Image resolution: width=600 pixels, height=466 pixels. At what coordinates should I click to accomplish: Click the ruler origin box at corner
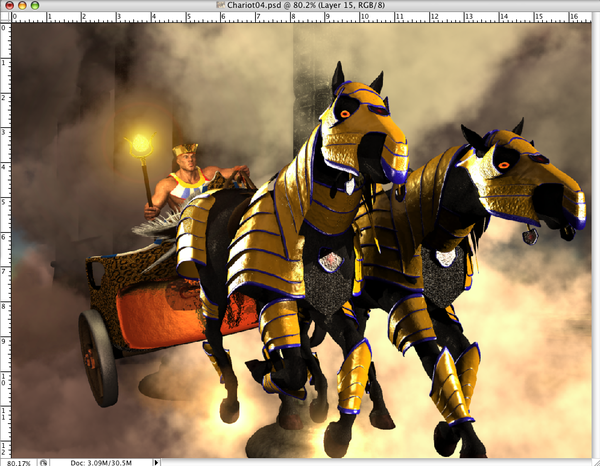click(x=6, y=16)
